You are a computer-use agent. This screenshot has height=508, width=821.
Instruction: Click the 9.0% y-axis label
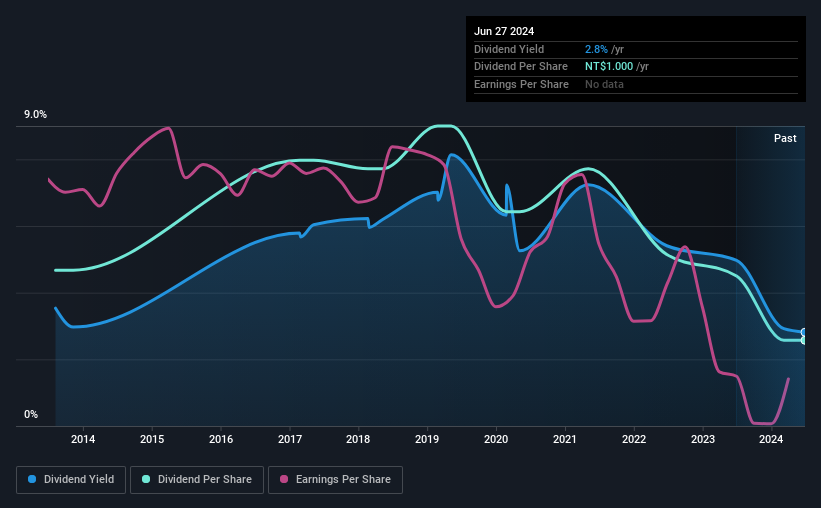[35, 115]
